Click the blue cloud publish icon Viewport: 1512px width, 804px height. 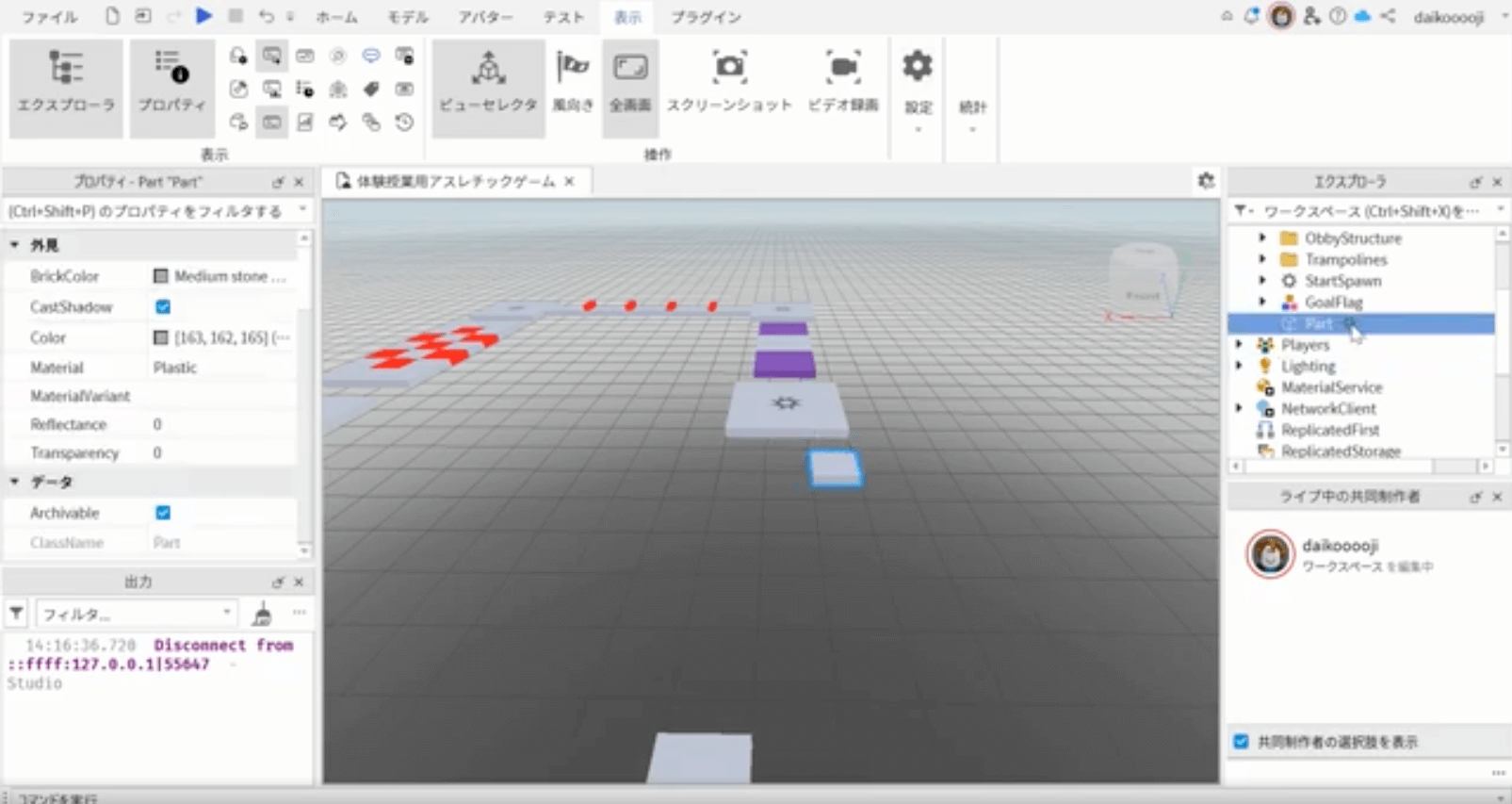1362,16
